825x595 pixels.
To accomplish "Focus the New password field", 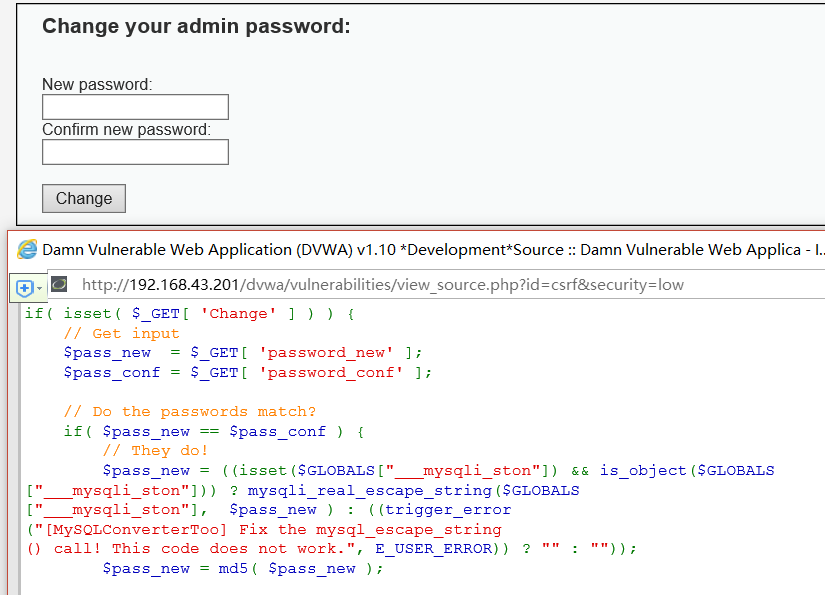I will [135, 107].
